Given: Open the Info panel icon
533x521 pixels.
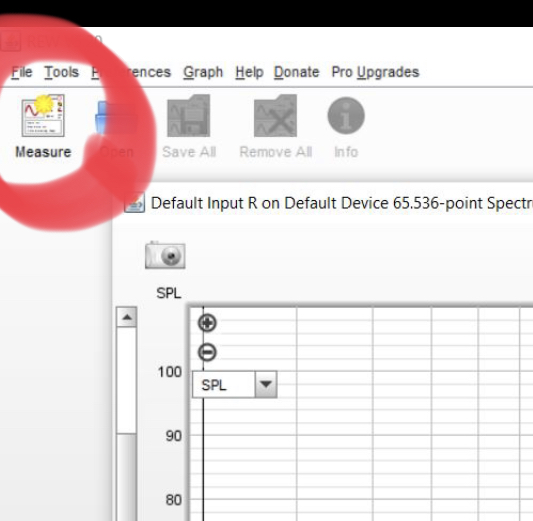Looking at the screenshot, I should (x=346, y=116).
